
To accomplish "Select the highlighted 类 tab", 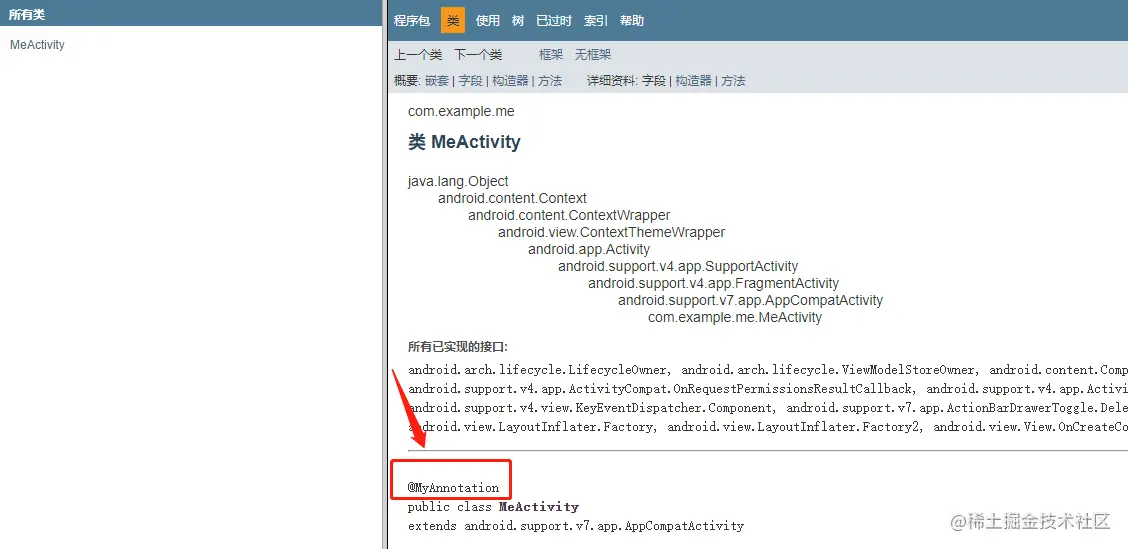I will 453,21.
